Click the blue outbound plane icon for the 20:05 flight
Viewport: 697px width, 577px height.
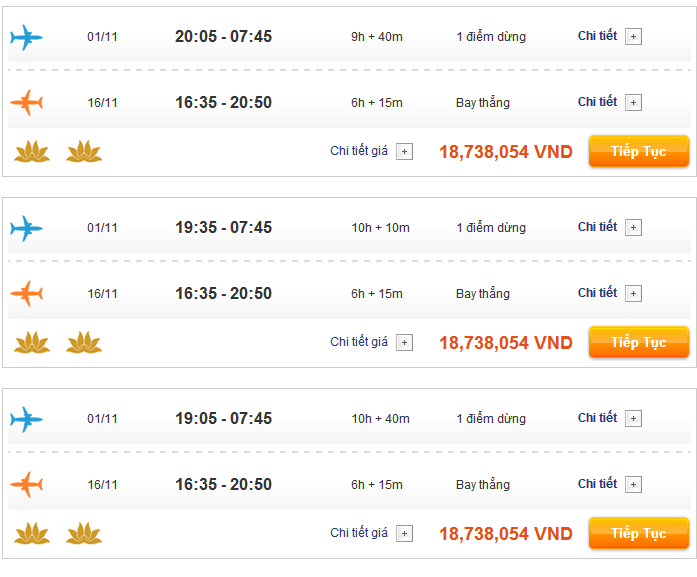click(26, 38)
